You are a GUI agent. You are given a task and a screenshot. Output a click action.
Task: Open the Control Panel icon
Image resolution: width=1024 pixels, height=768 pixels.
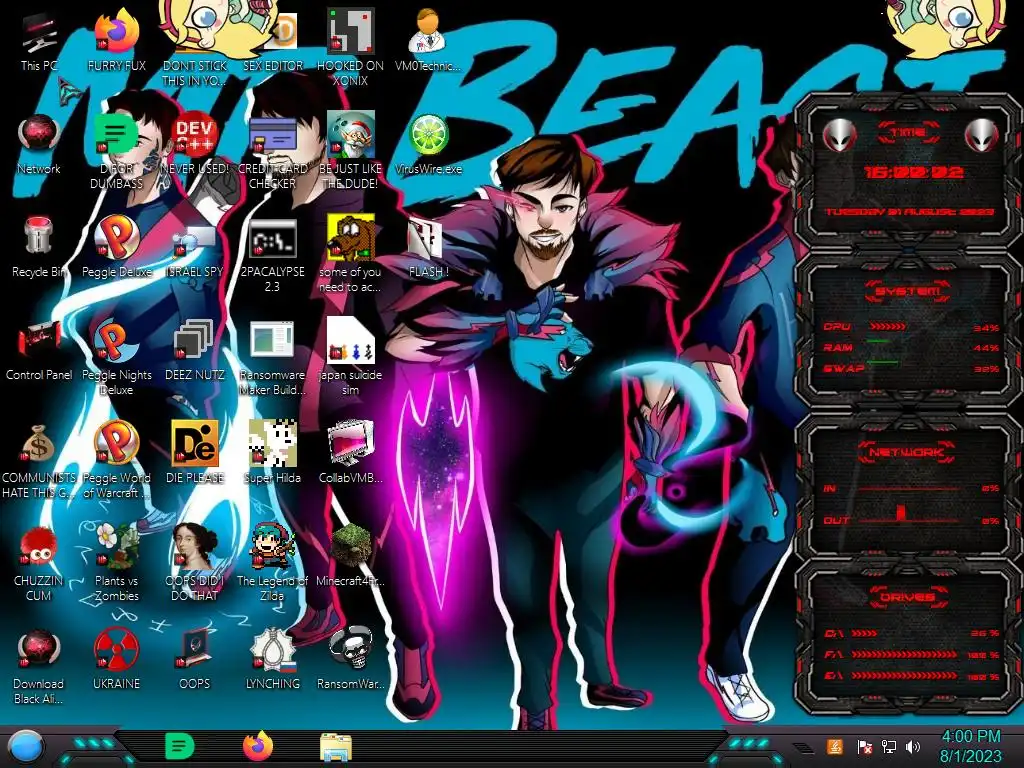[x=39, y=350]
